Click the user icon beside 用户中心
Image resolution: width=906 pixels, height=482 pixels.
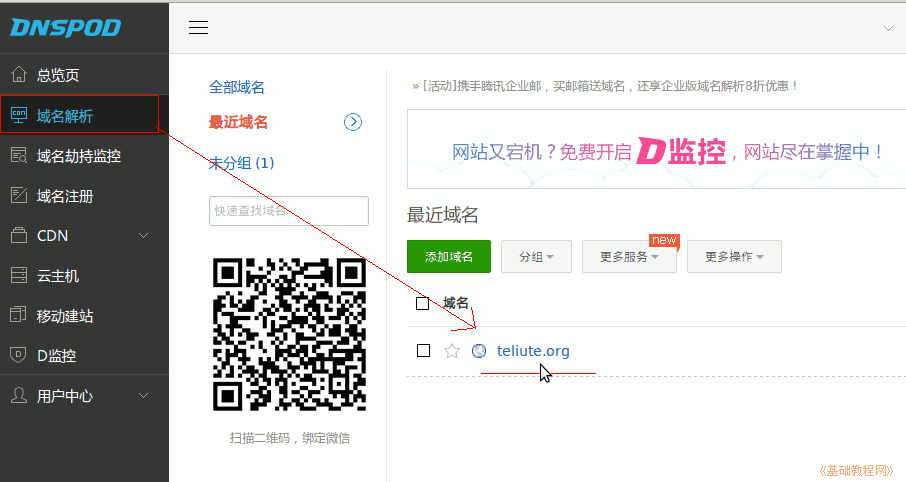click(x=19, y=395)
